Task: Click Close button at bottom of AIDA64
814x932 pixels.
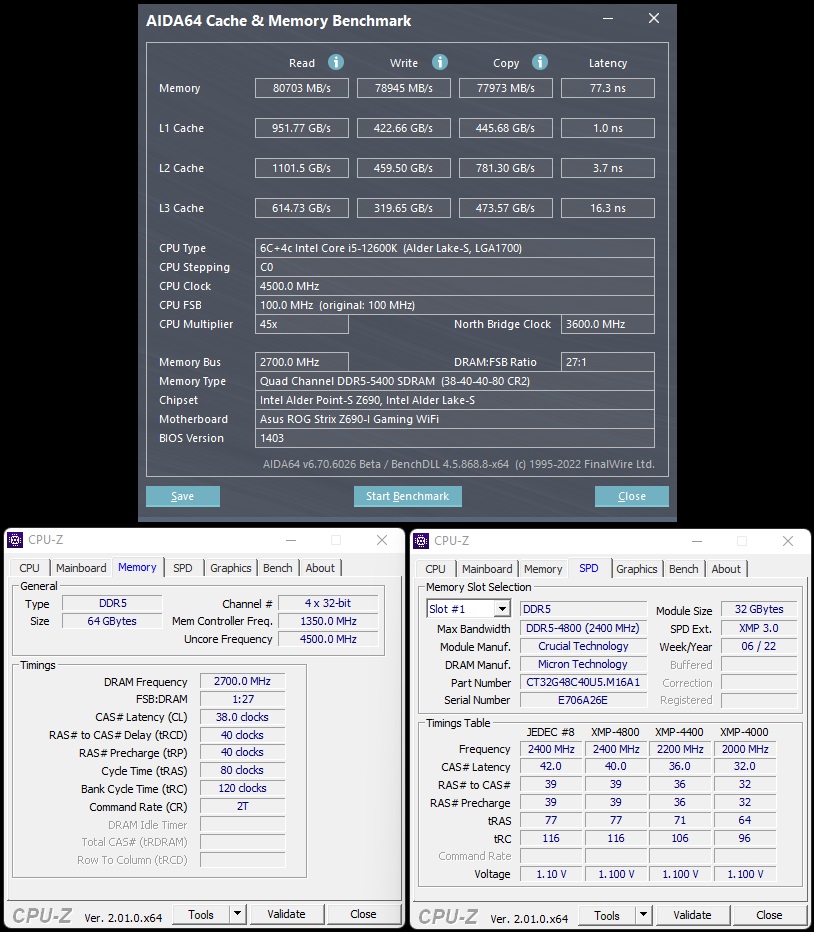Action: [x=631, y=496]
